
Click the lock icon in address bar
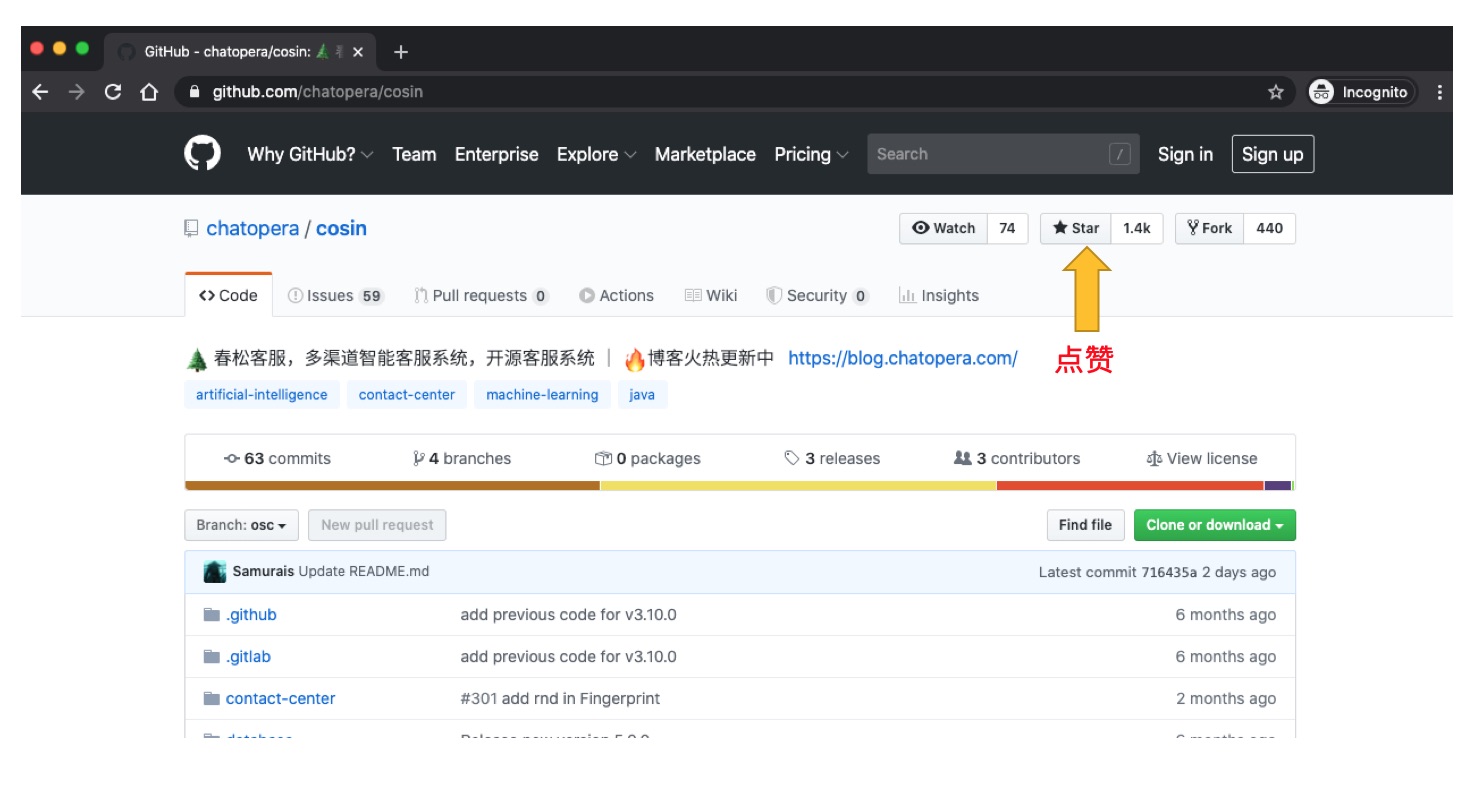[x=195, y=92]
